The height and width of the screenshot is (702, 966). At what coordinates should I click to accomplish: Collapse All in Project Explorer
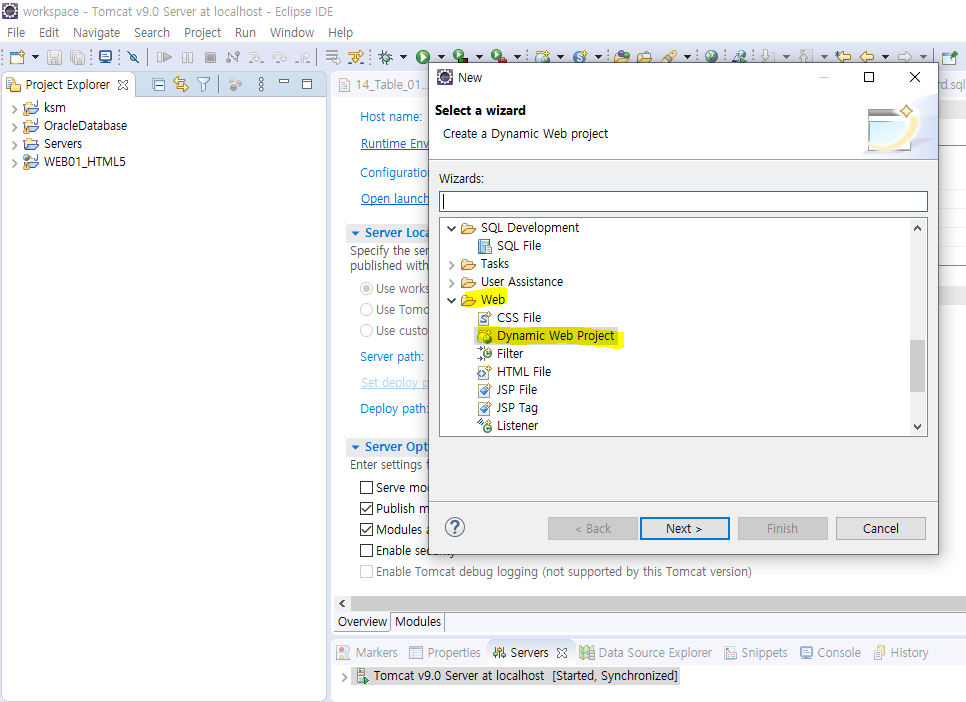click(x=158, y=84)
